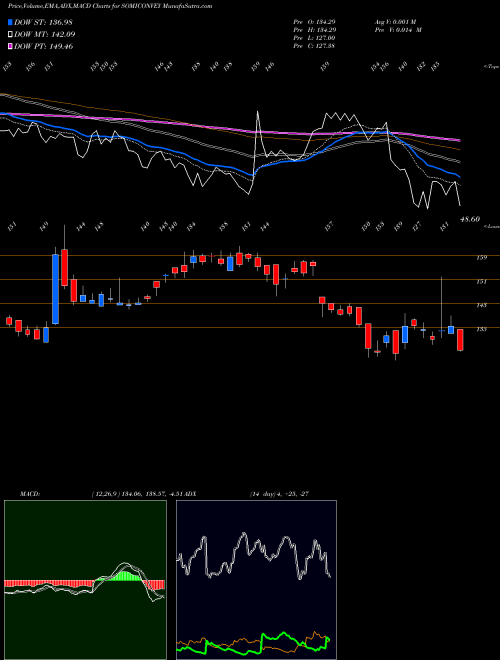Click the 48.60 value beside EMA chart

tap(470, 219)
